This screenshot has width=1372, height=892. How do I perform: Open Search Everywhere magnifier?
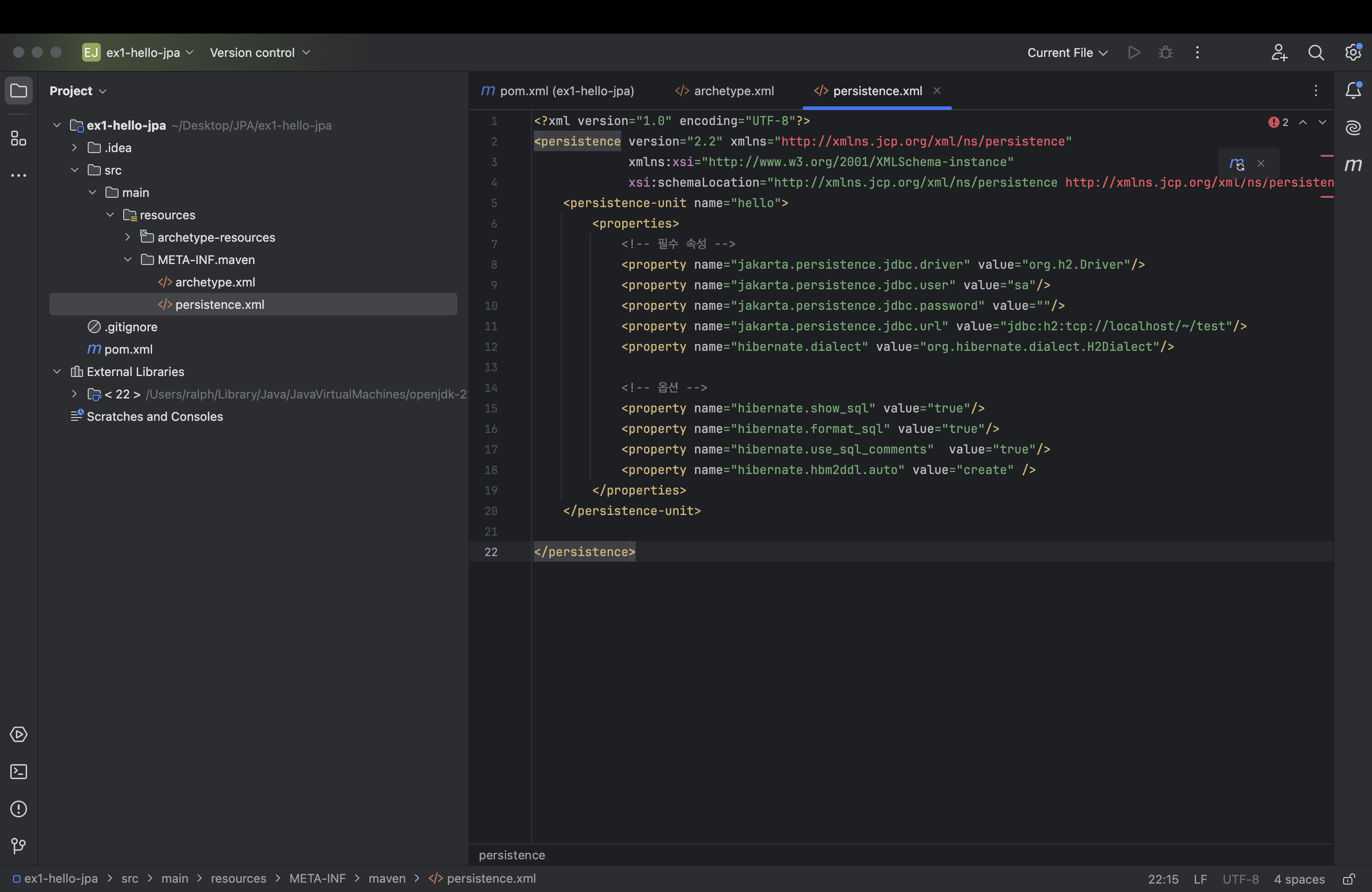[x=1316, y=52]
